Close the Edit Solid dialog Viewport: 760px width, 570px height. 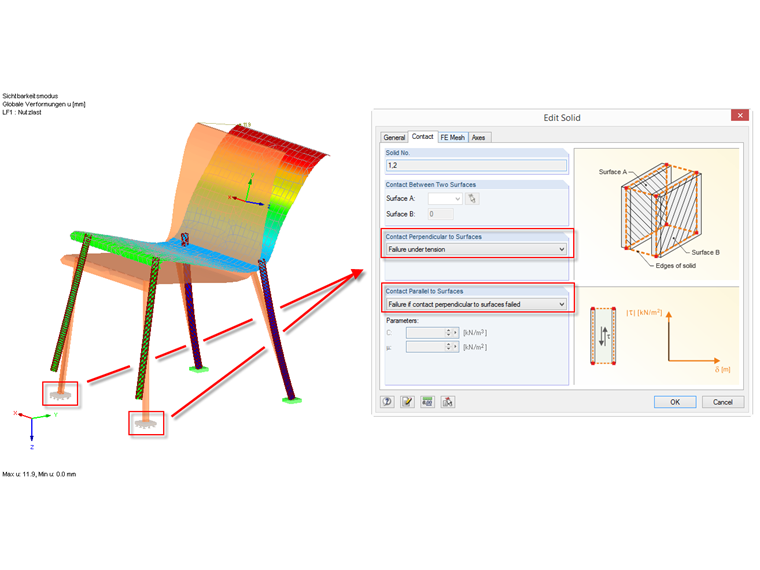pos(740,115)
